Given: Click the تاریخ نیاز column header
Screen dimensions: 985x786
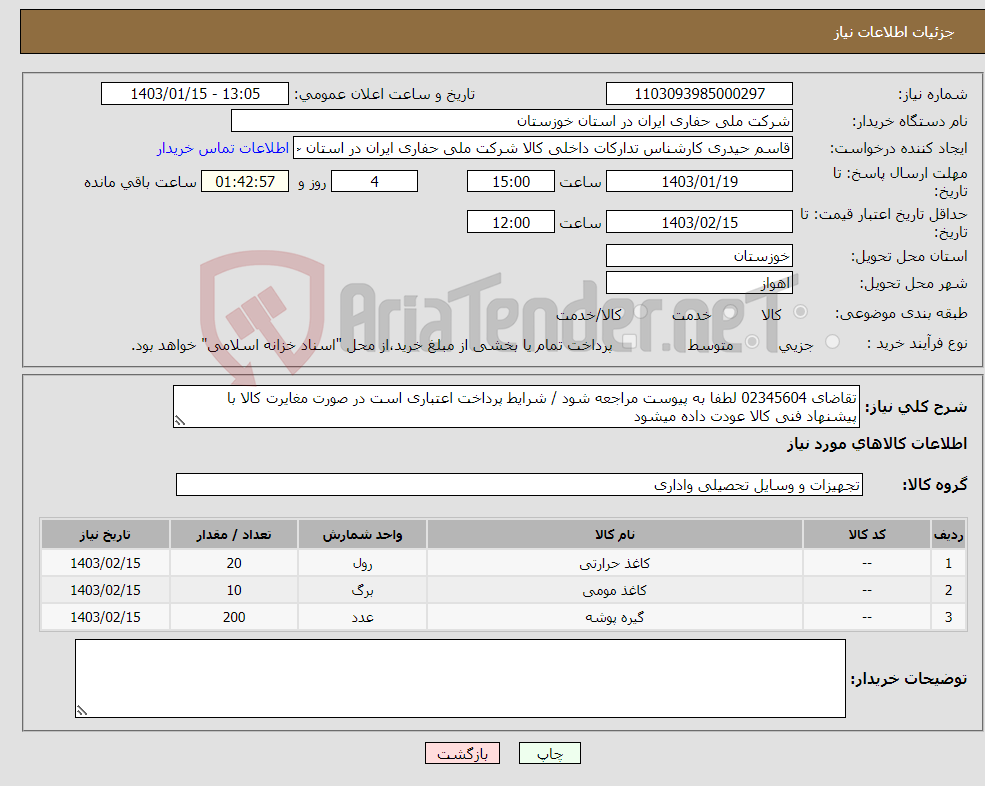Looking at the screenshot, I should [106, 535].
